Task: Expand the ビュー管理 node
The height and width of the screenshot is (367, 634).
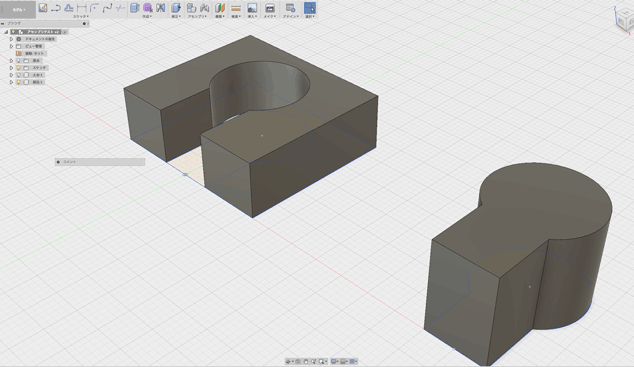Action: [11, 46]
